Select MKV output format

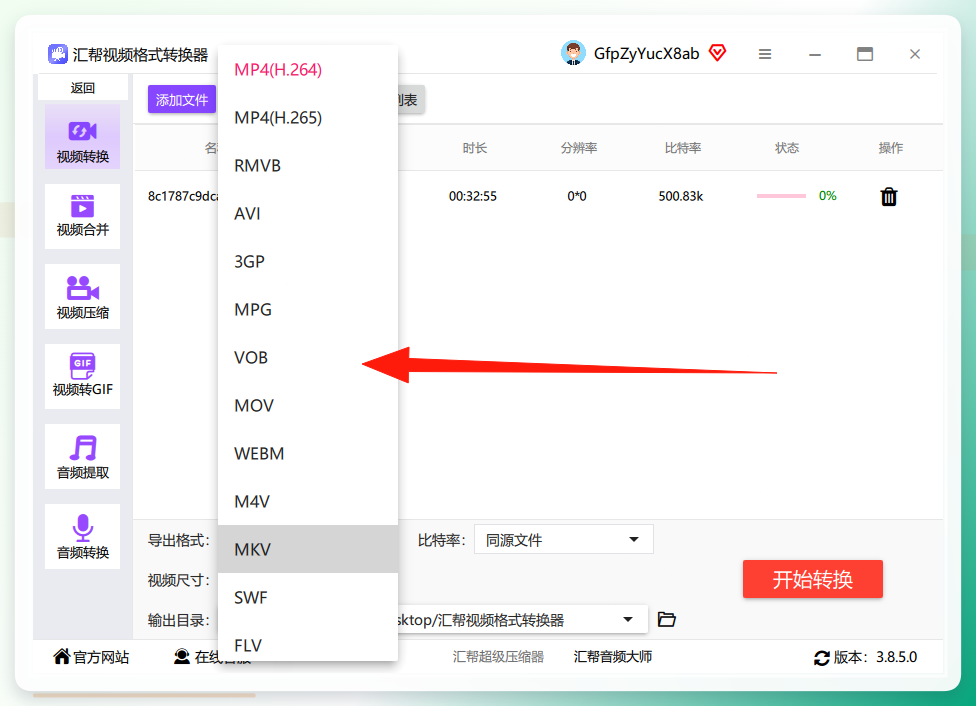pos(308,549)
